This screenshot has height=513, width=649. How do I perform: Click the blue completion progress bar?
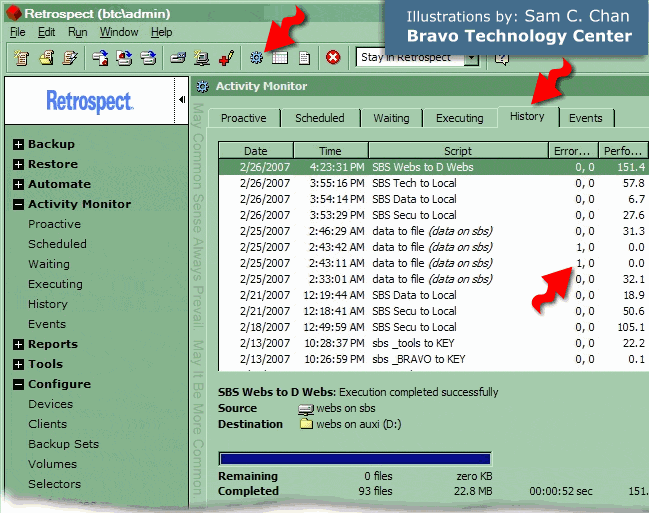coord(354,459)
